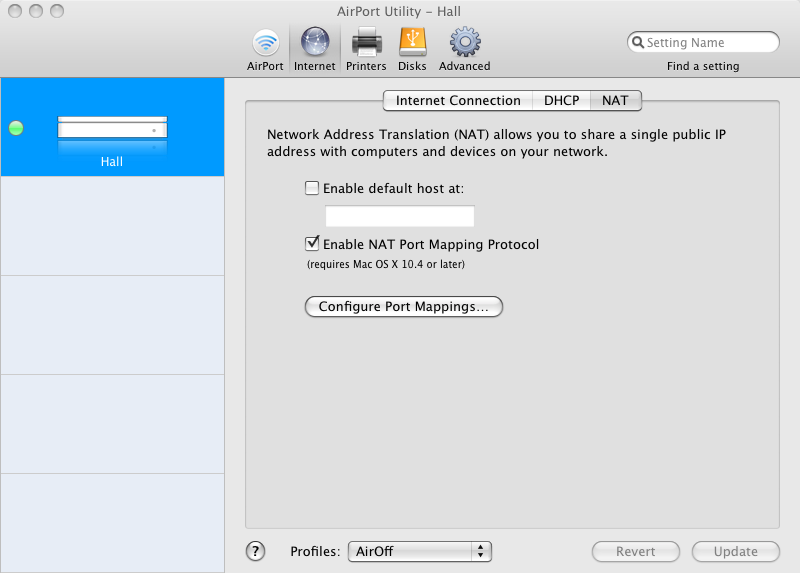Viewport: 800px width, 573px height.
Task: Click the 'Hall' device name label
Action: coord(112,162)
